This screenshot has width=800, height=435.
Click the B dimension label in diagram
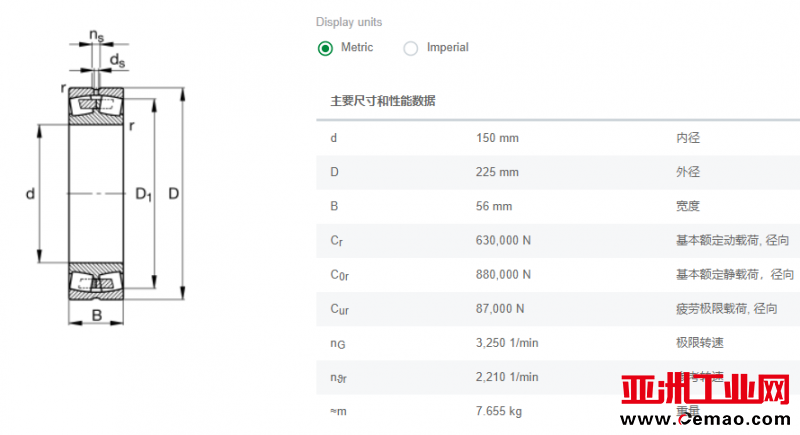tap(96, 316)
